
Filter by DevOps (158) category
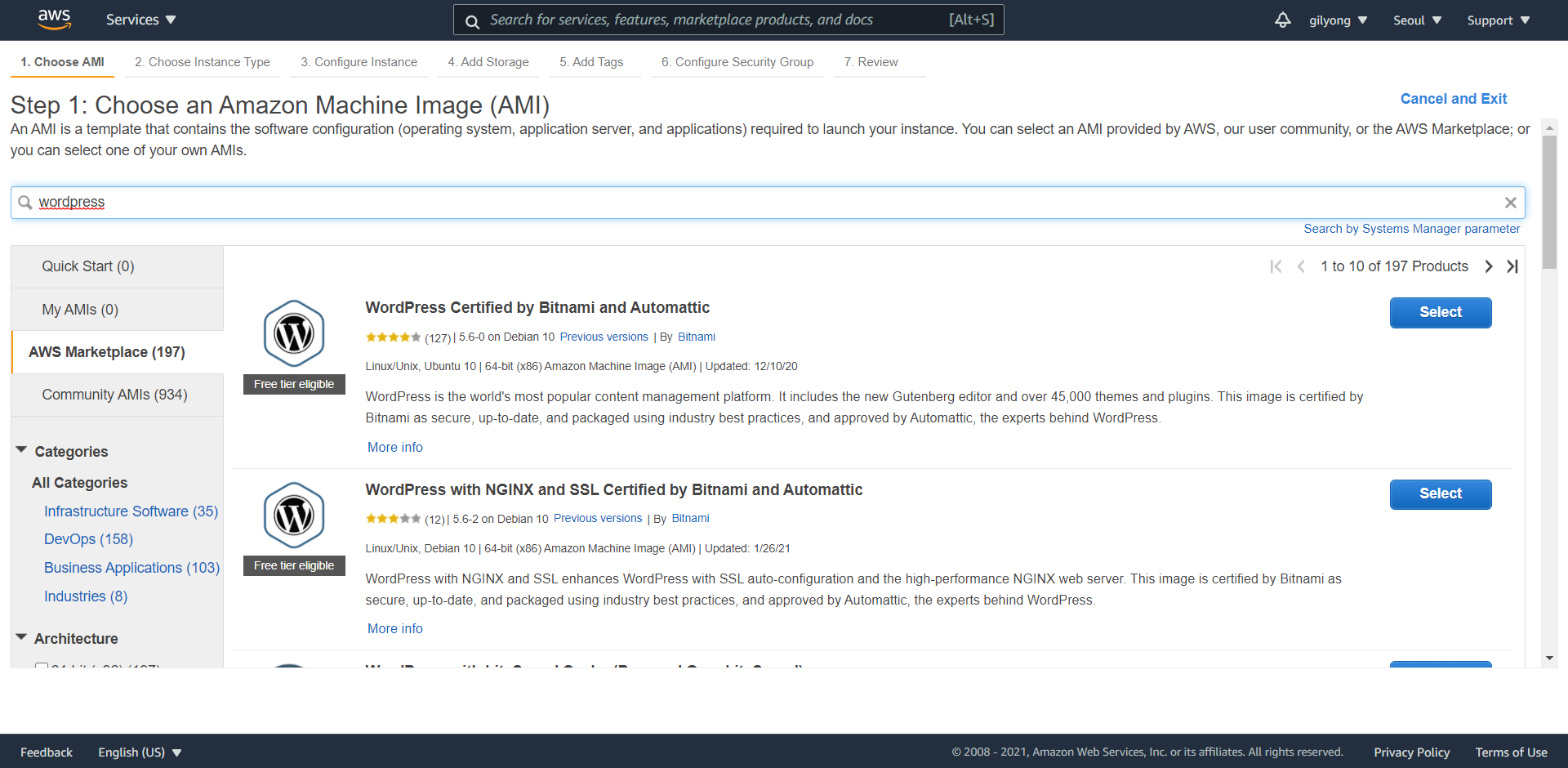click(88, 539)
